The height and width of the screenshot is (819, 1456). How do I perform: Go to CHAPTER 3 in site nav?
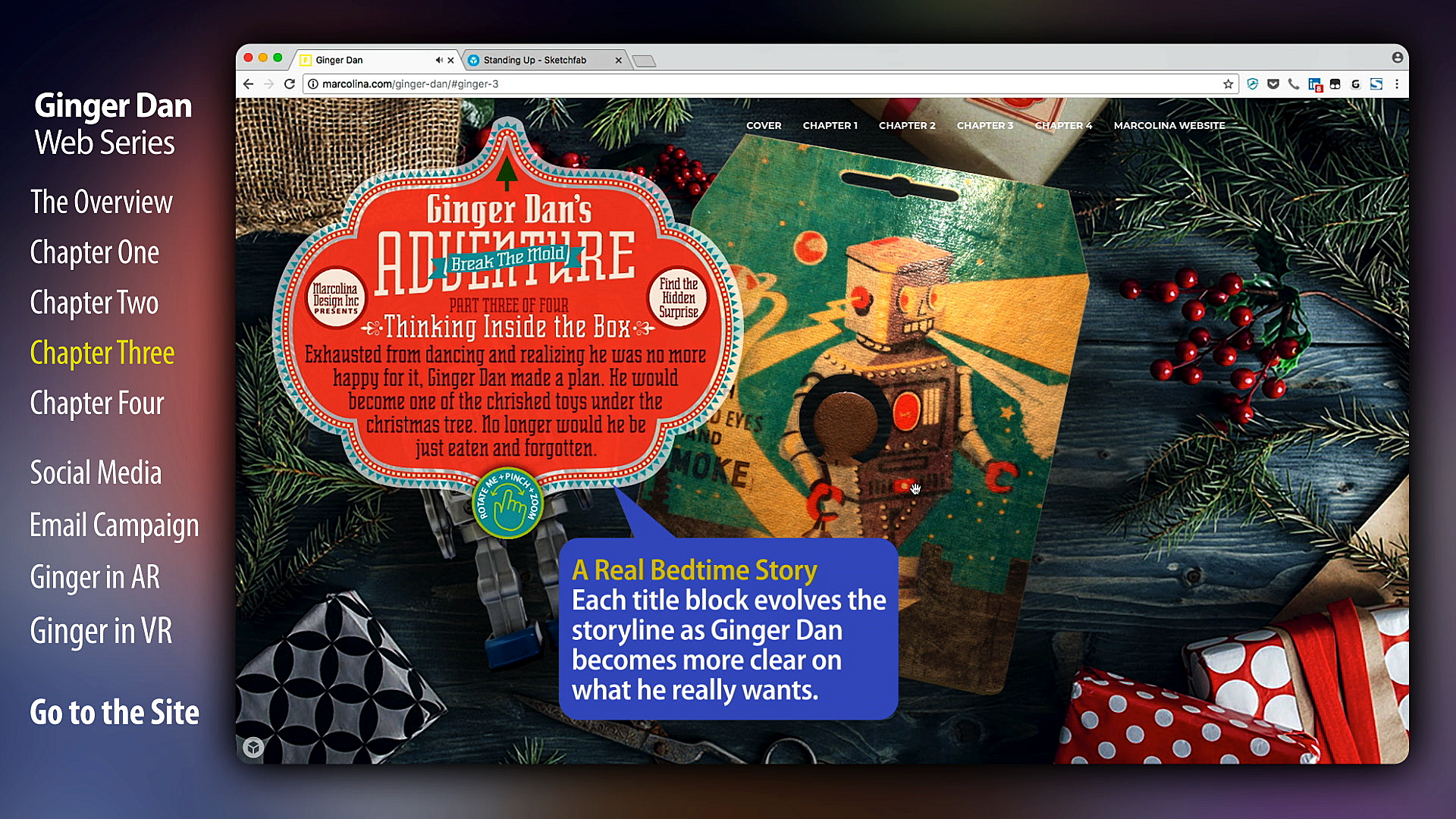(985, 125)
